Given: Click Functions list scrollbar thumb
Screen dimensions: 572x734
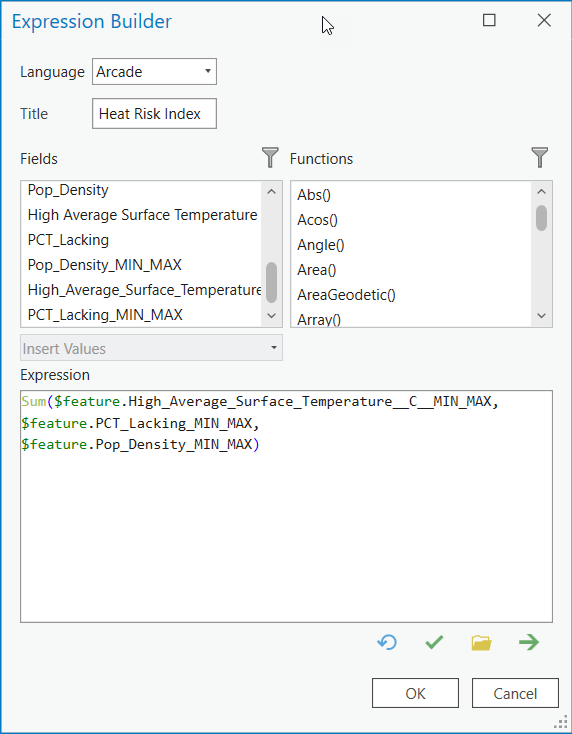Looking at the screenshot, I should [542, 218].
